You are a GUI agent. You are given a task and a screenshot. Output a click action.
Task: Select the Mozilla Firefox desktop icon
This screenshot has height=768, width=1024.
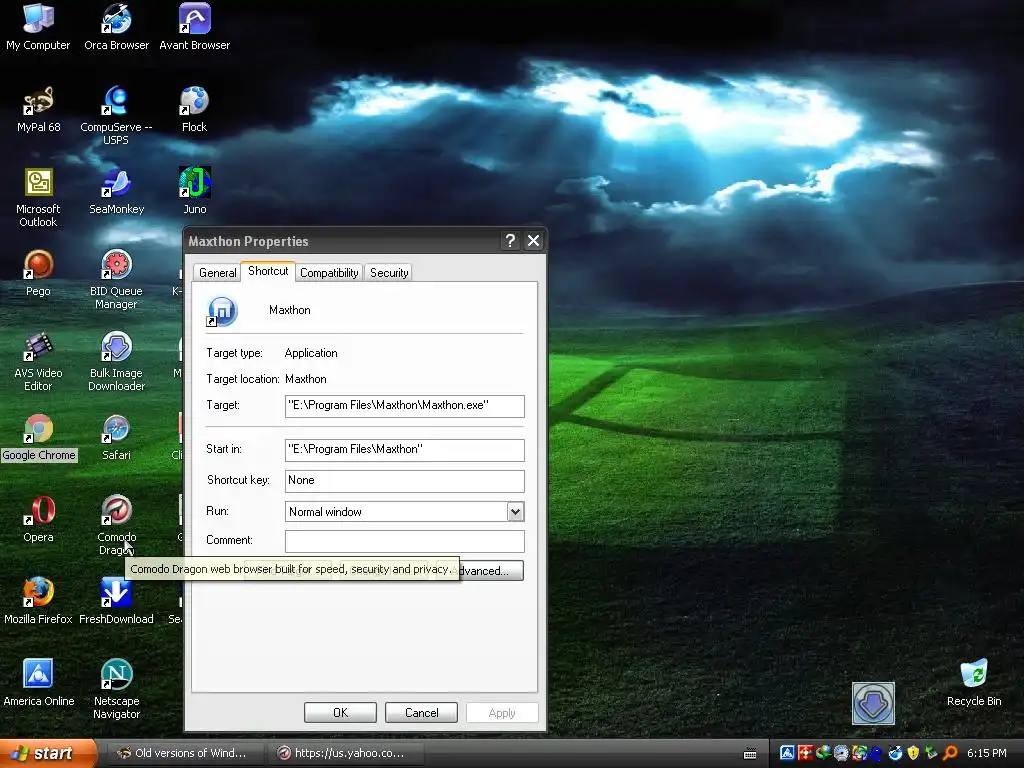coord(38,601)
